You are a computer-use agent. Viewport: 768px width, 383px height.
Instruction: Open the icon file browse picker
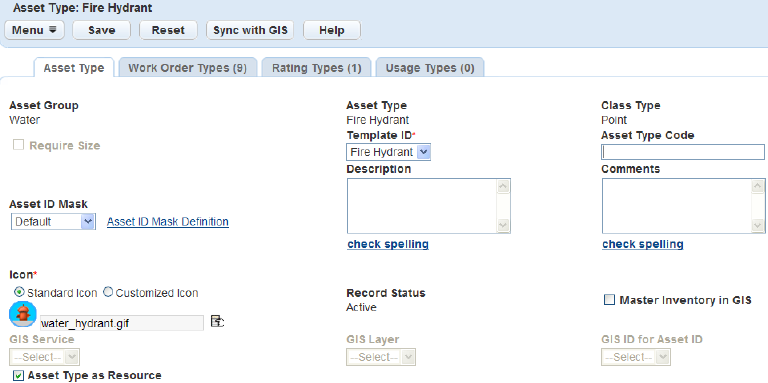pos(217,321)
